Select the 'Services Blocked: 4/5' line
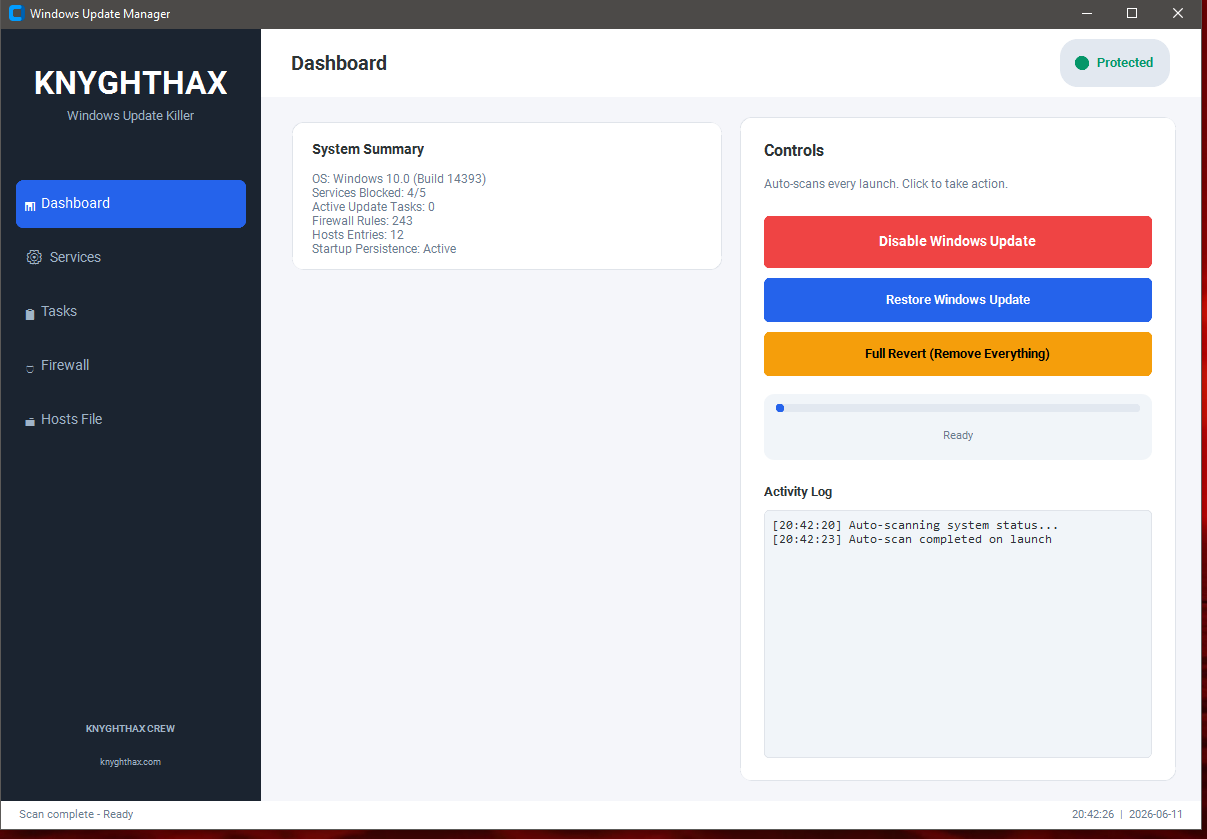1207x839 pixels. coord(369,193)
